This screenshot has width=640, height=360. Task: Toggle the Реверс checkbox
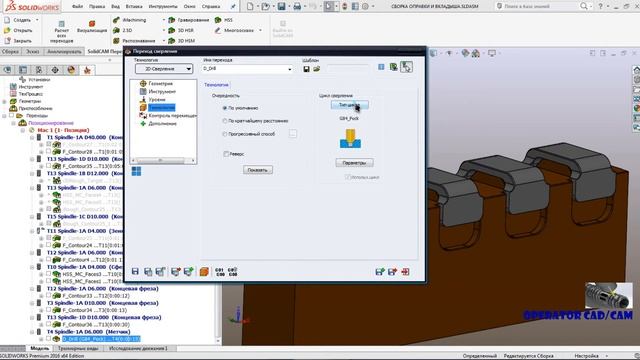pos(226,154)
